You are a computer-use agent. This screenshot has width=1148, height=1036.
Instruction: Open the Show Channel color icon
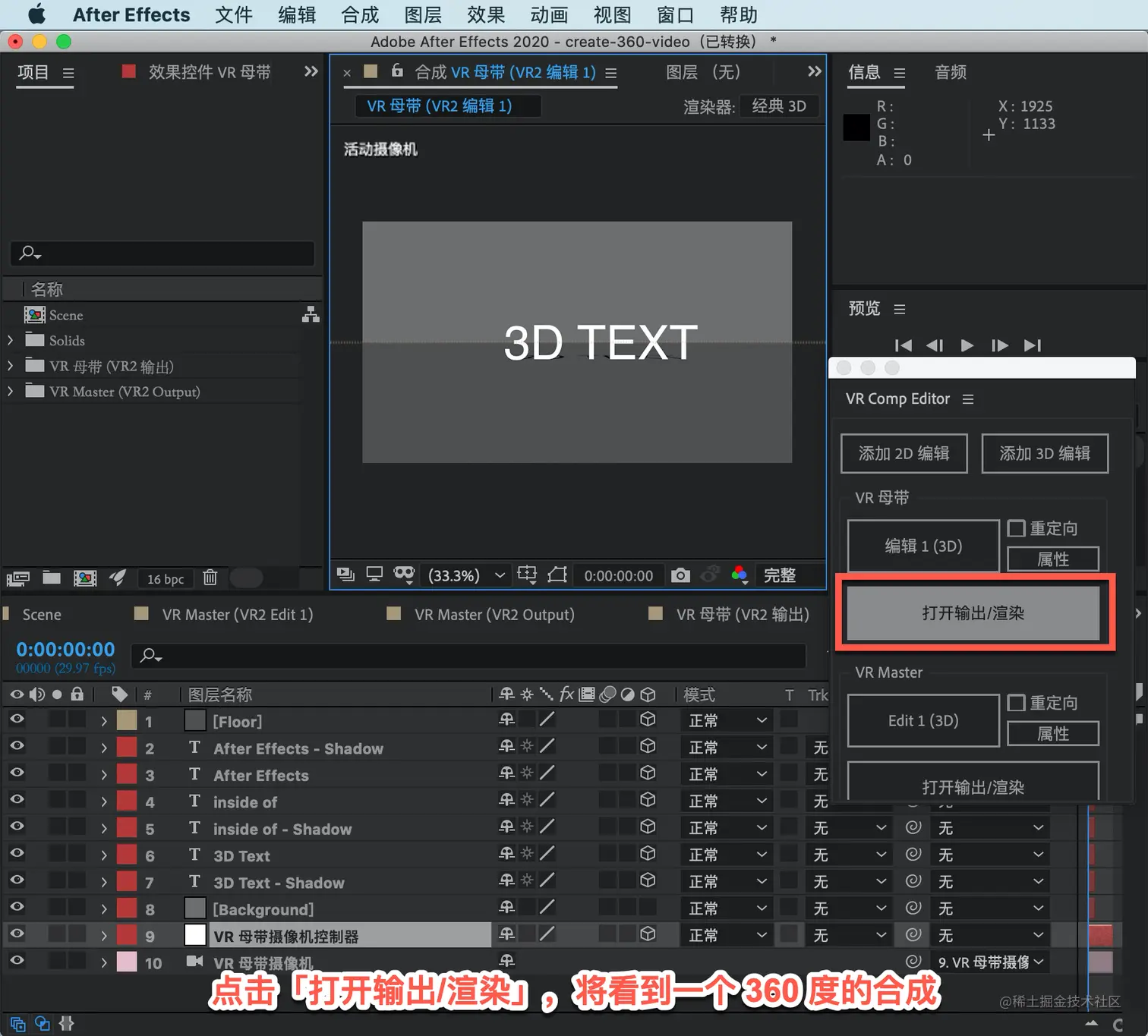coord(740,575)
